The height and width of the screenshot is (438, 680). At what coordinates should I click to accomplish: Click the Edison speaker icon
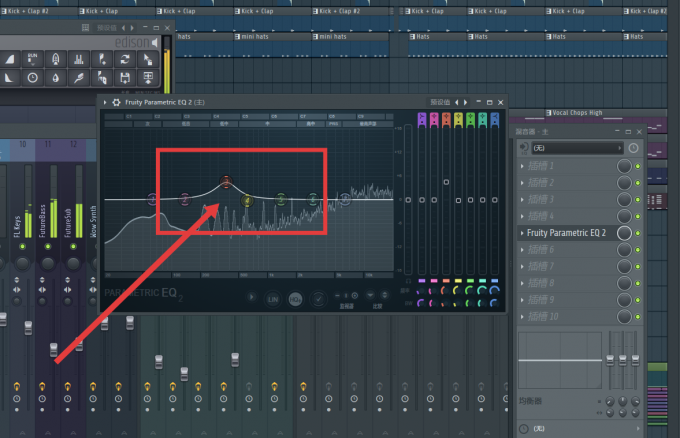[x=155, y=42]
